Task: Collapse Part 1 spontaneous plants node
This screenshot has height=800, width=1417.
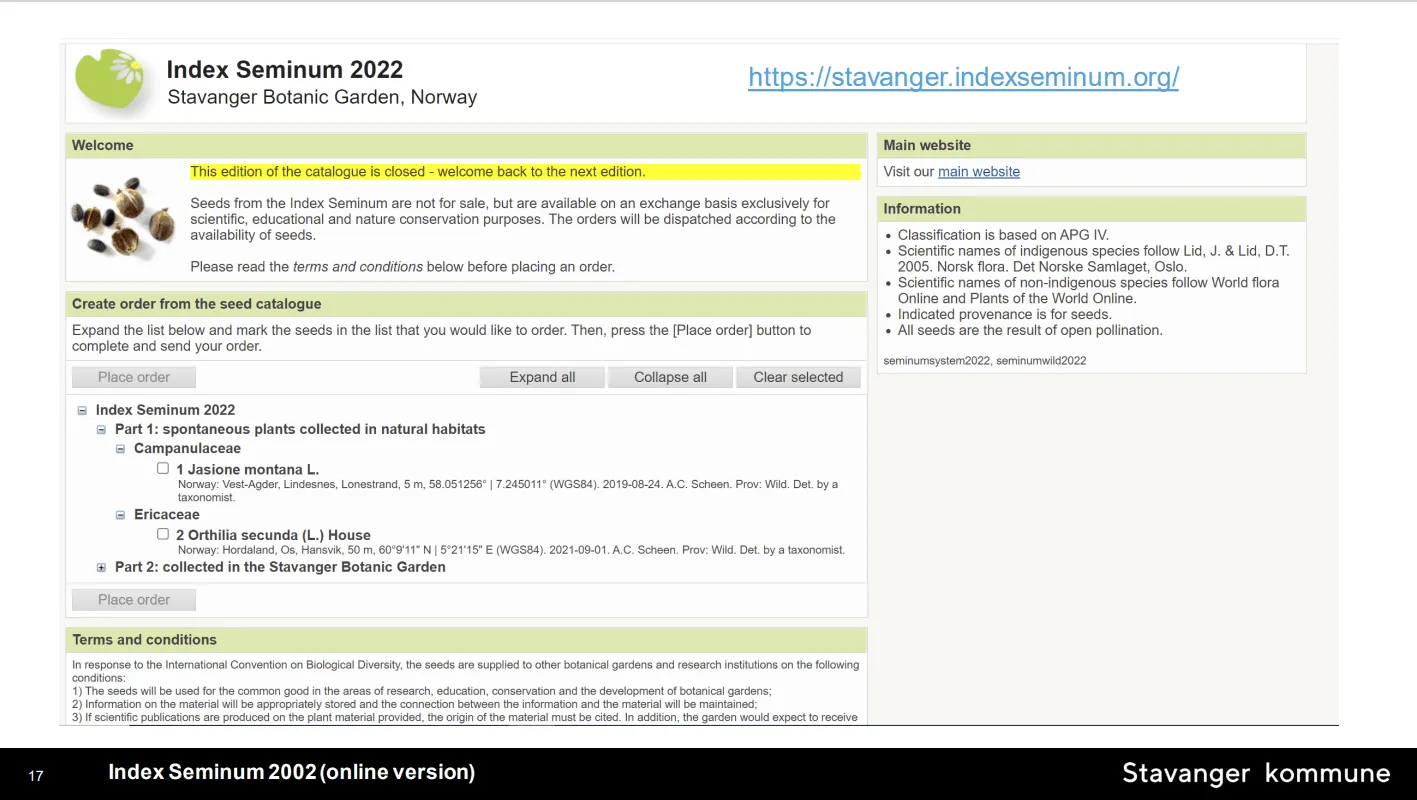Action: [x=101, y=429]
